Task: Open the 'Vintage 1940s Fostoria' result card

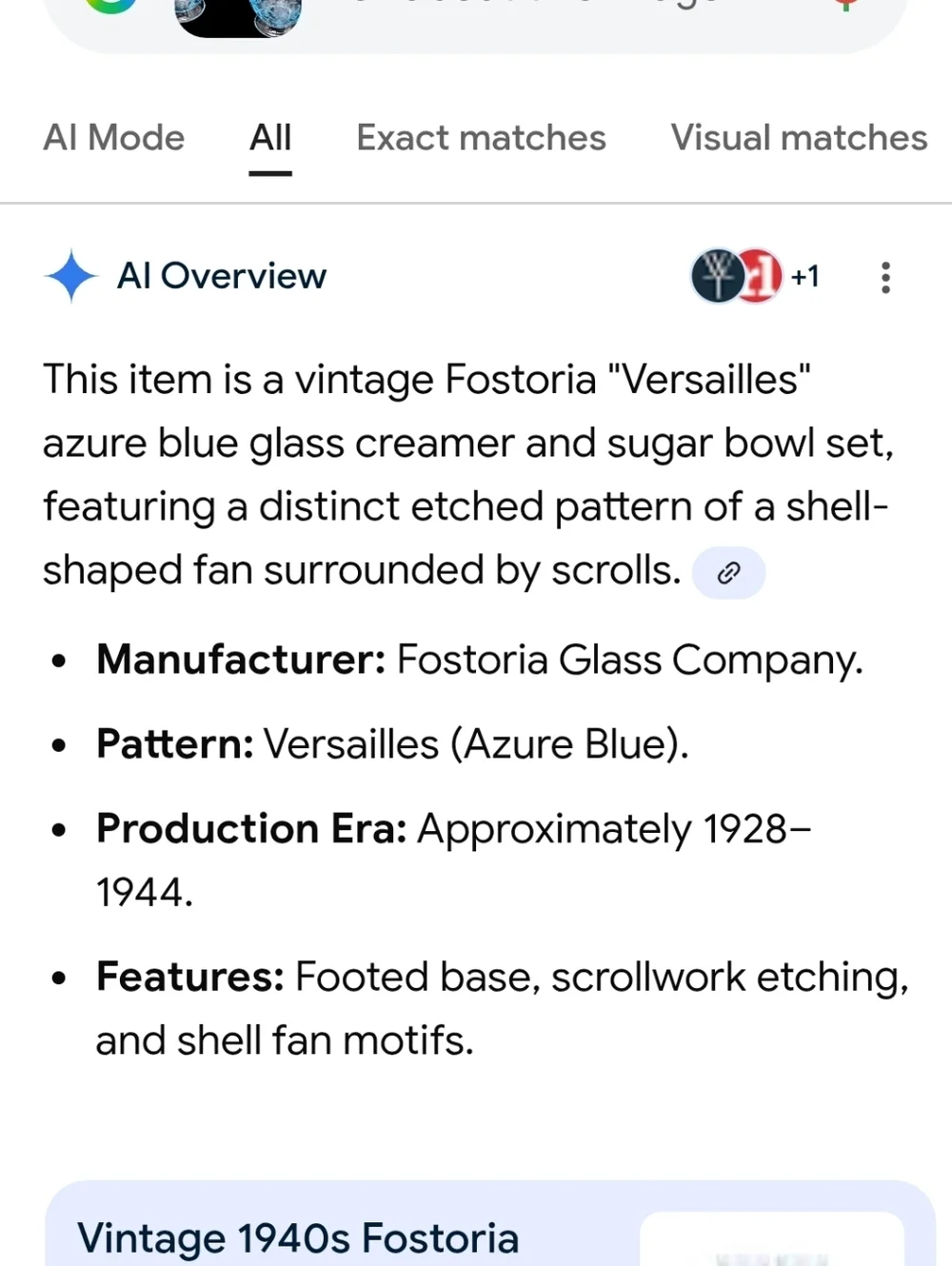Action: 490,1224
